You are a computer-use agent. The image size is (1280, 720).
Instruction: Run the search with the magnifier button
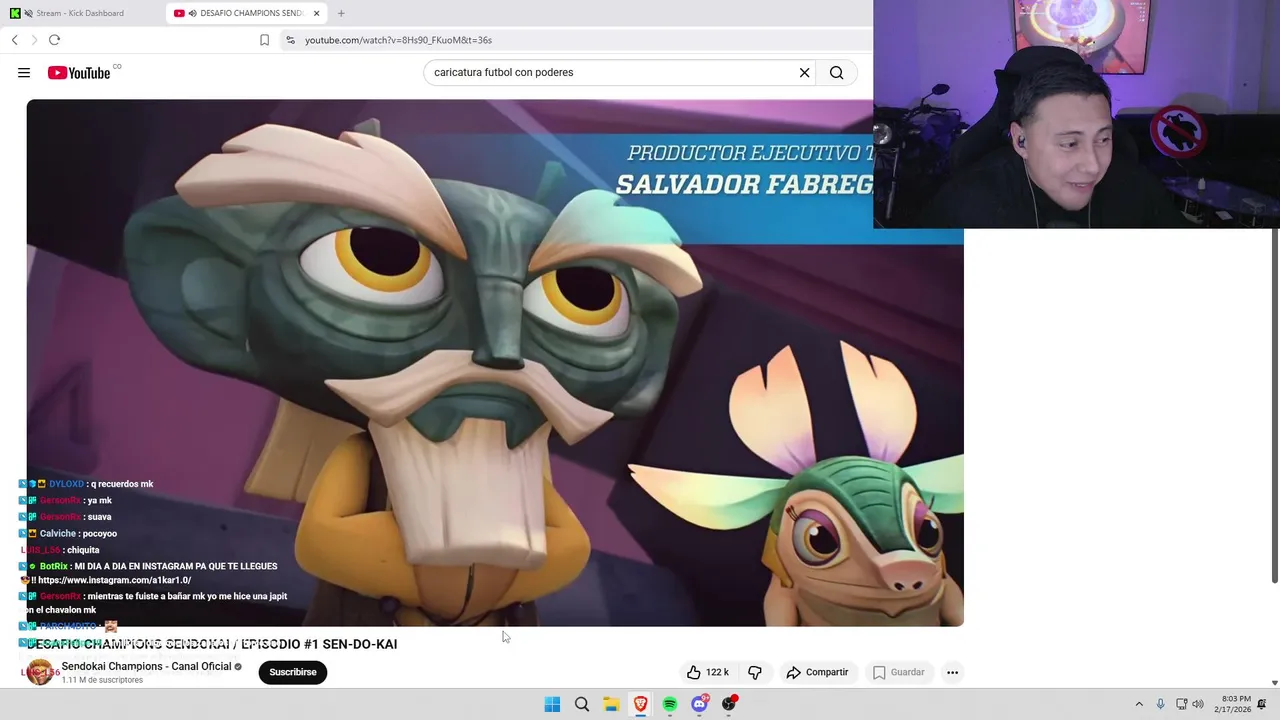point(837,72)
